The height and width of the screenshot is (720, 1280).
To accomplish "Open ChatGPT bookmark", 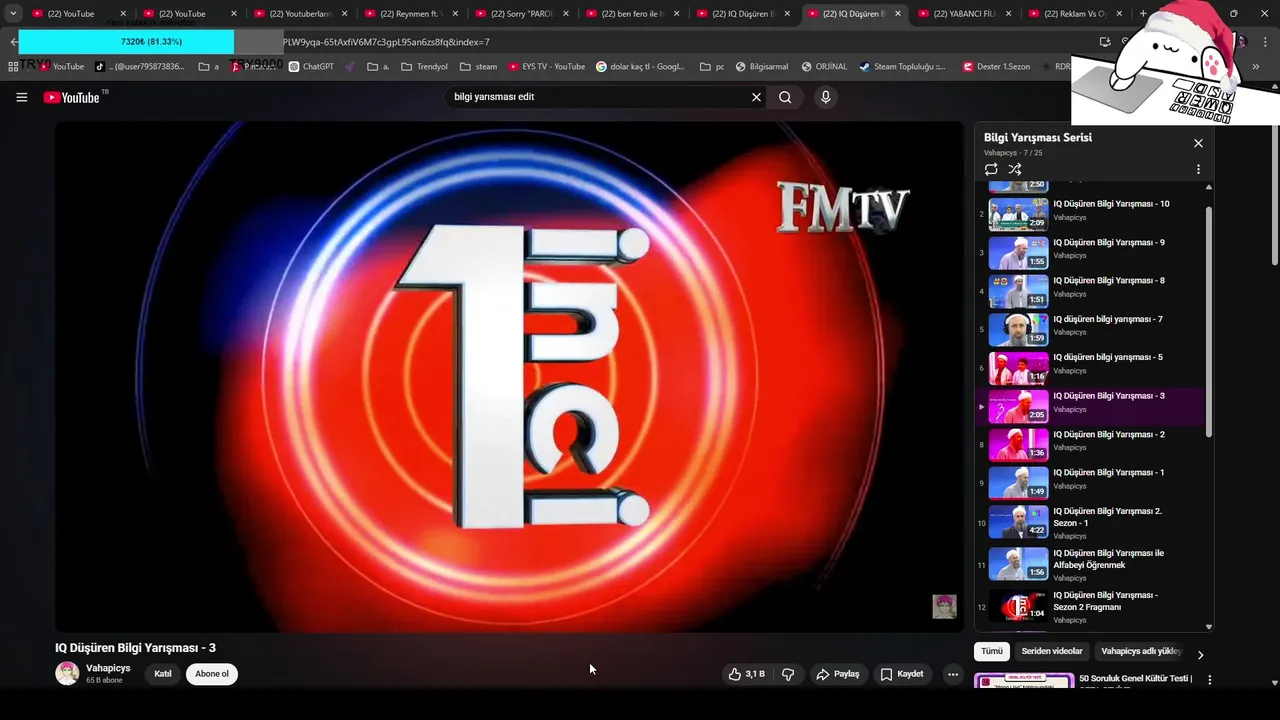I will click(x=311, y=66).
